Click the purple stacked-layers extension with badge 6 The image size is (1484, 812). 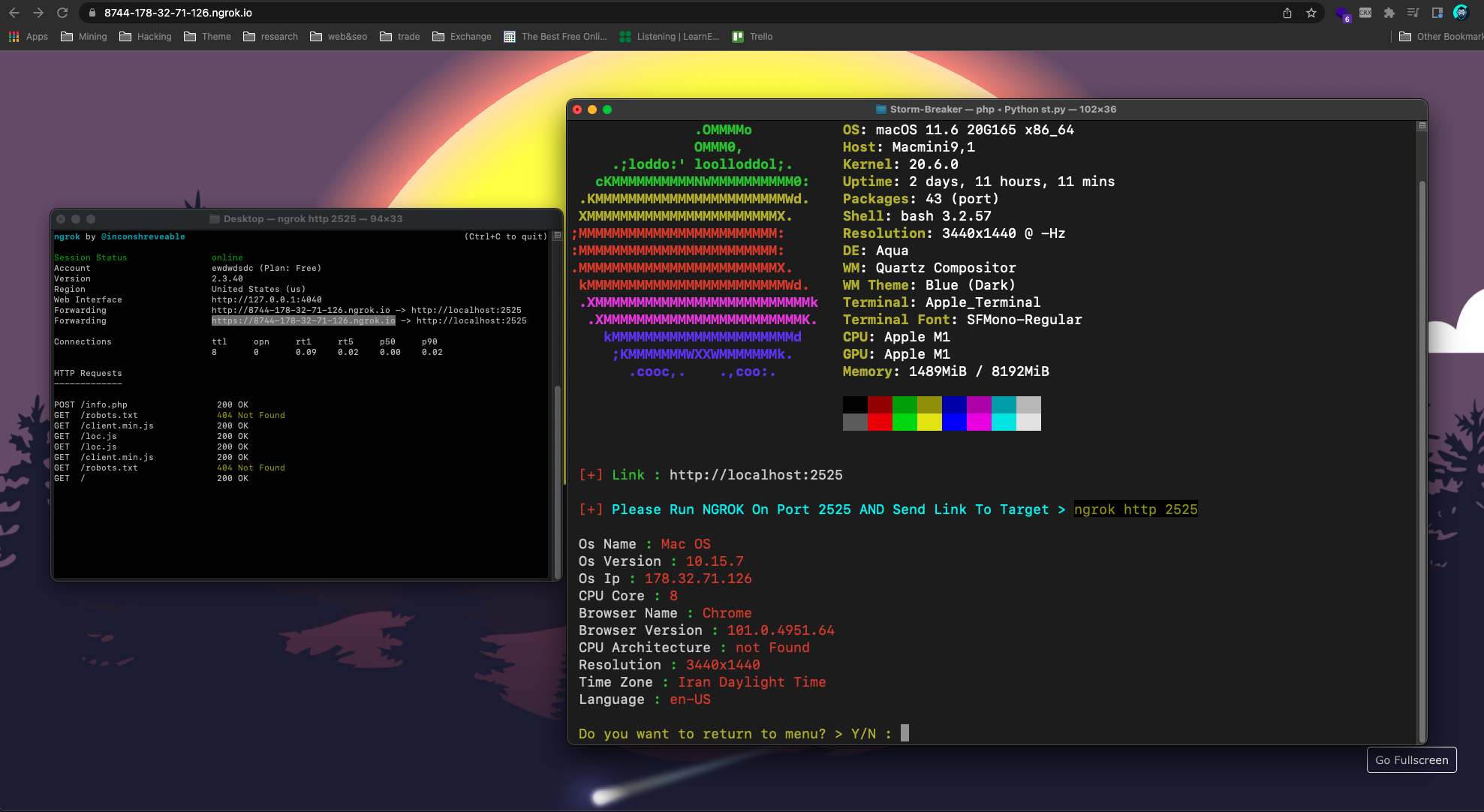pos(1342,13)
